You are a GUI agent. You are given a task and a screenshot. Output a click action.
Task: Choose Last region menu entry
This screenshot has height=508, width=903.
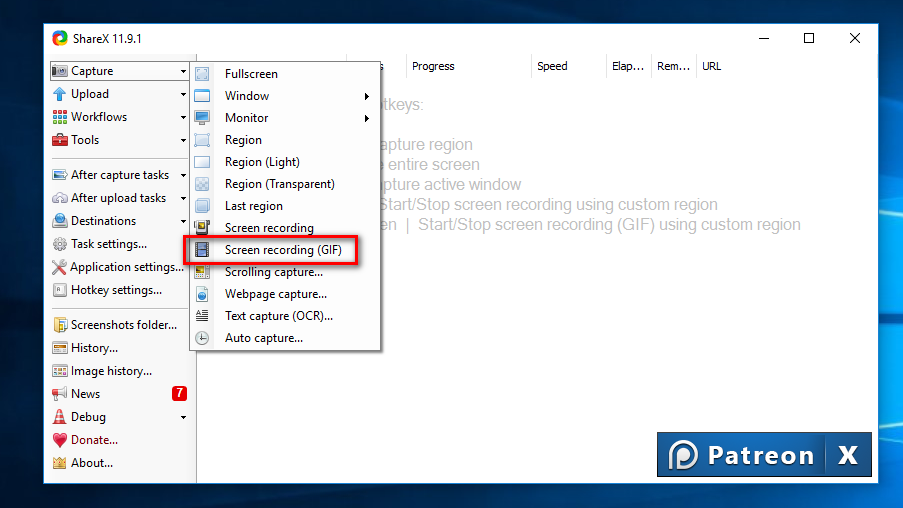[x=285, y=206]
